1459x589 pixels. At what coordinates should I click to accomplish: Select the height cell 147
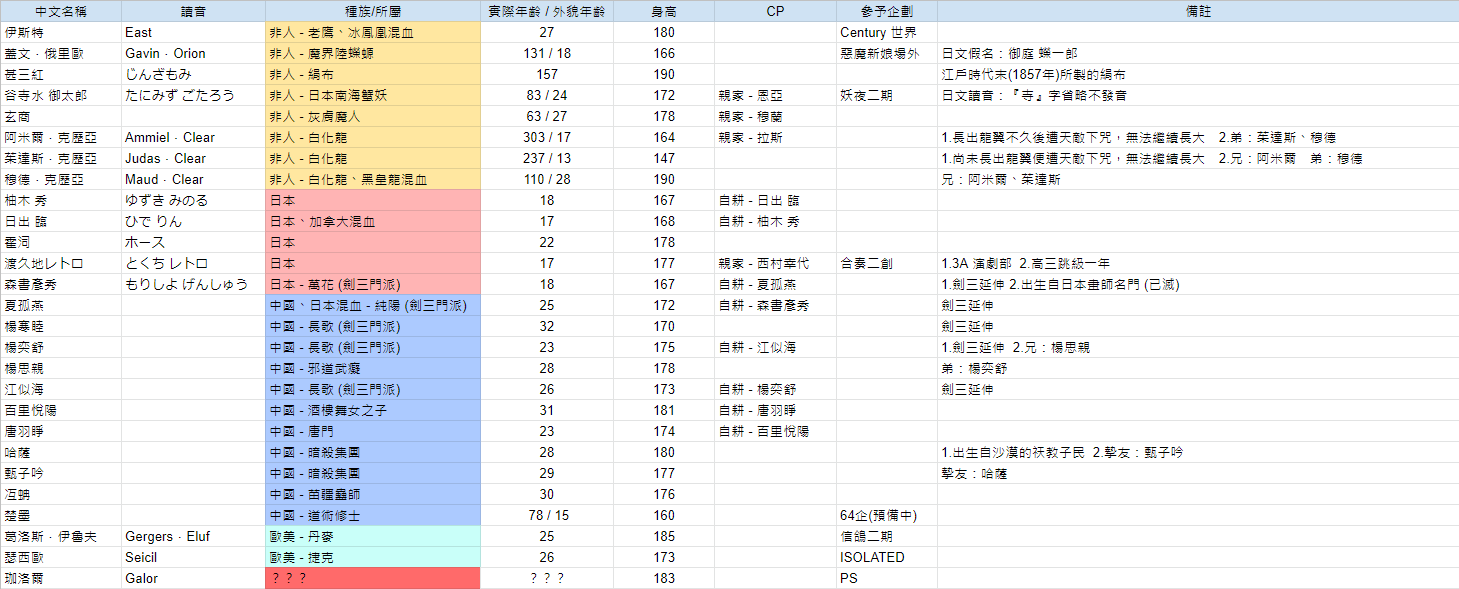(x=664, y=159)
